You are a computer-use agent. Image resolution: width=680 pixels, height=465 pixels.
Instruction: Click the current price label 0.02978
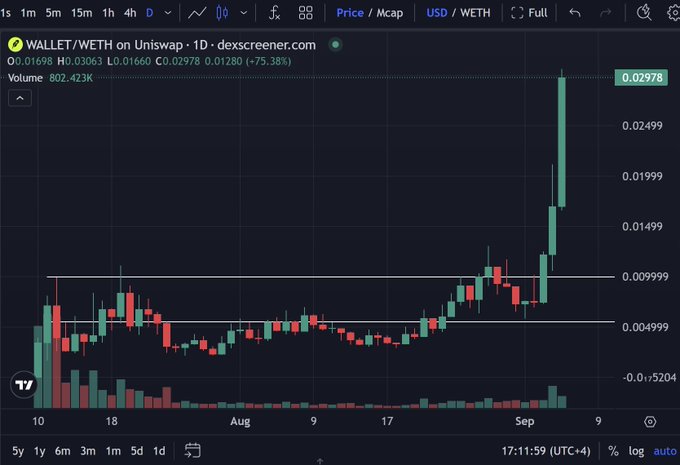641,78
